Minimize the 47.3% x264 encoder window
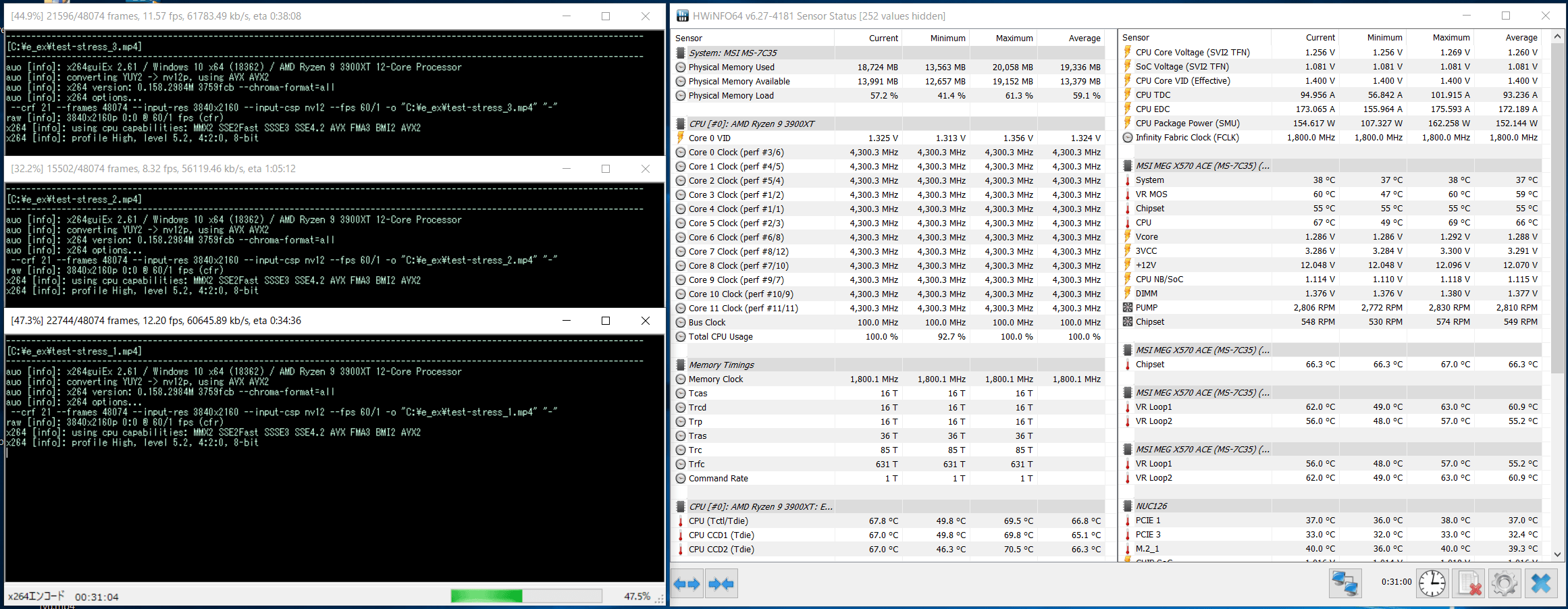1568x609 pixels. pyautogui.click(x=567, y=321)
